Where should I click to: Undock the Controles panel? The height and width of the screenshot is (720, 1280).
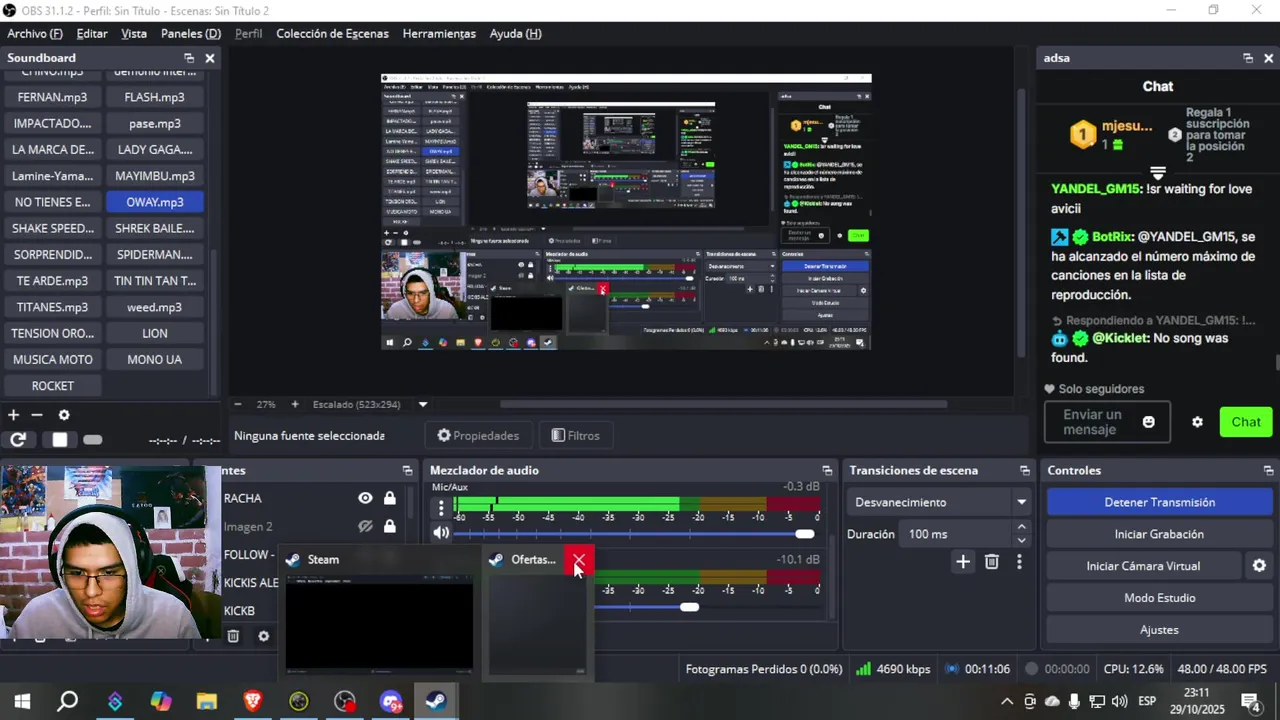[1268, 470]
